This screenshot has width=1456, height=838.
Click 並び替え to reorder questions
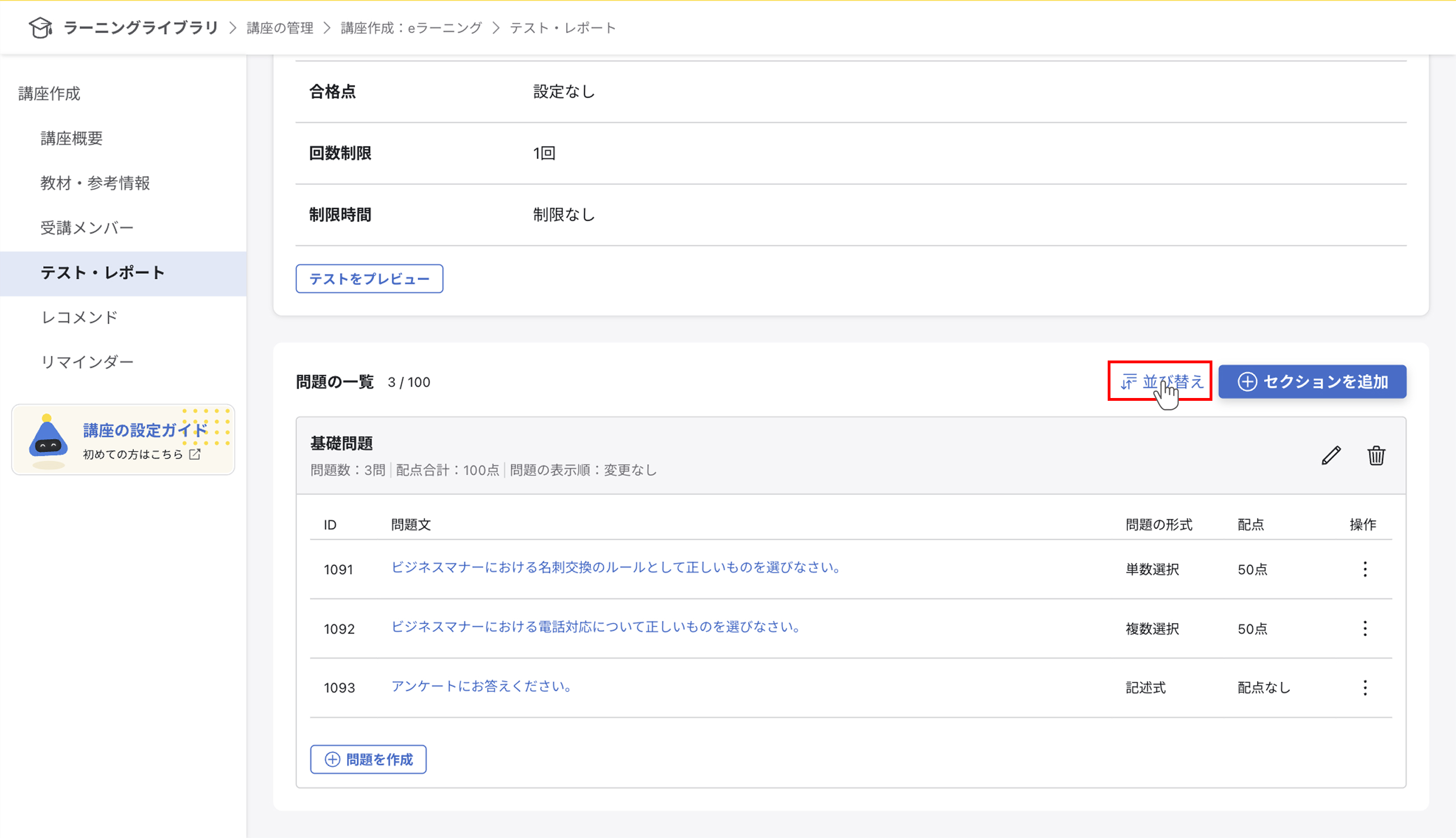(x=1172, y=381)
